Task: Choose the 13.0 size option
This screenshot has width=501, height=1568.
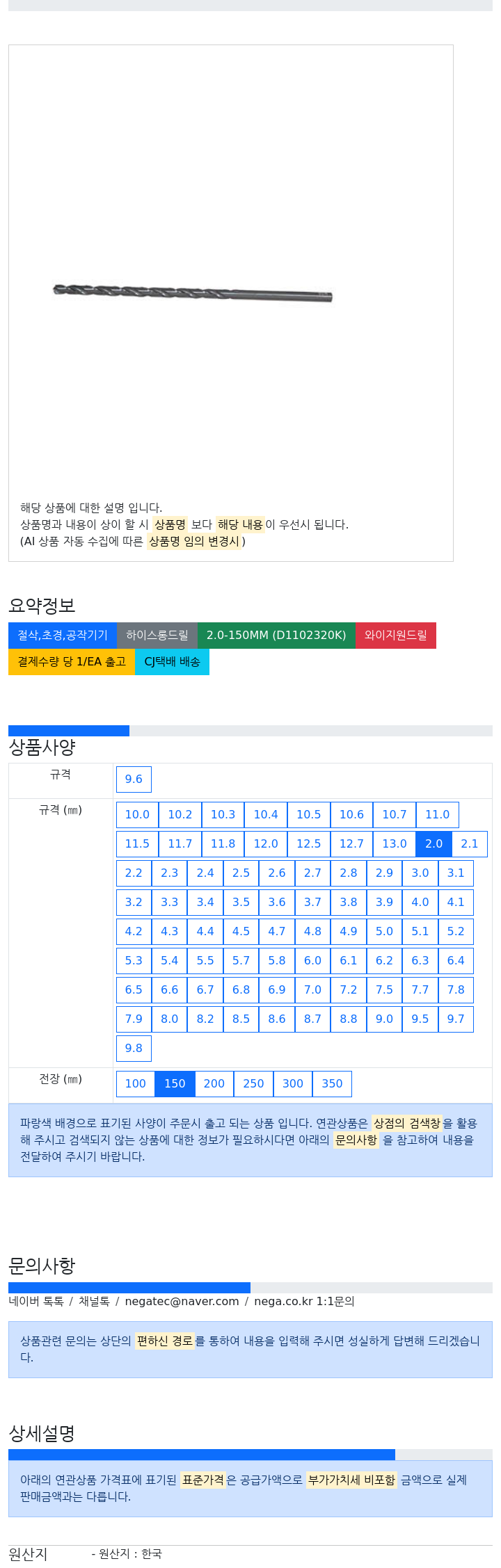Action: point(395,844)
